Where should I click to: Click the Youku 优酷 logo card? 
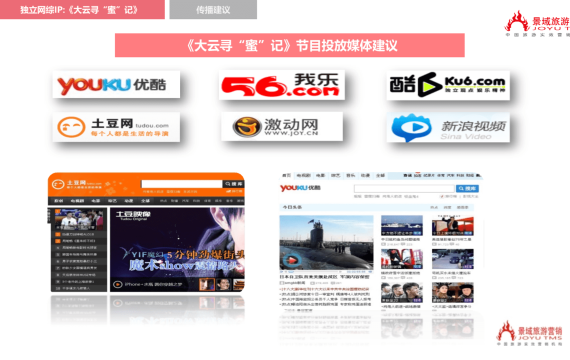(116, 84)
